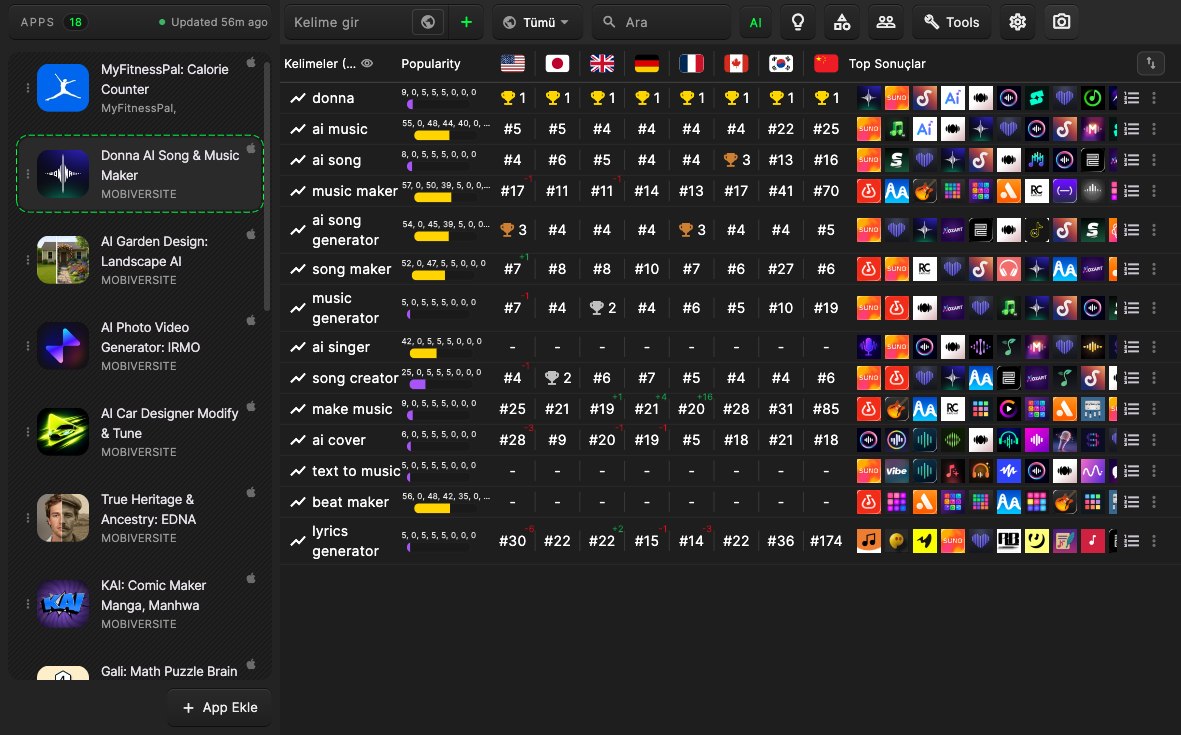This screenshot has width=1181, height=735.
Task: Open KAI: Comic Maker Manga, Manhwa app
Action: [x=140, y=604]
